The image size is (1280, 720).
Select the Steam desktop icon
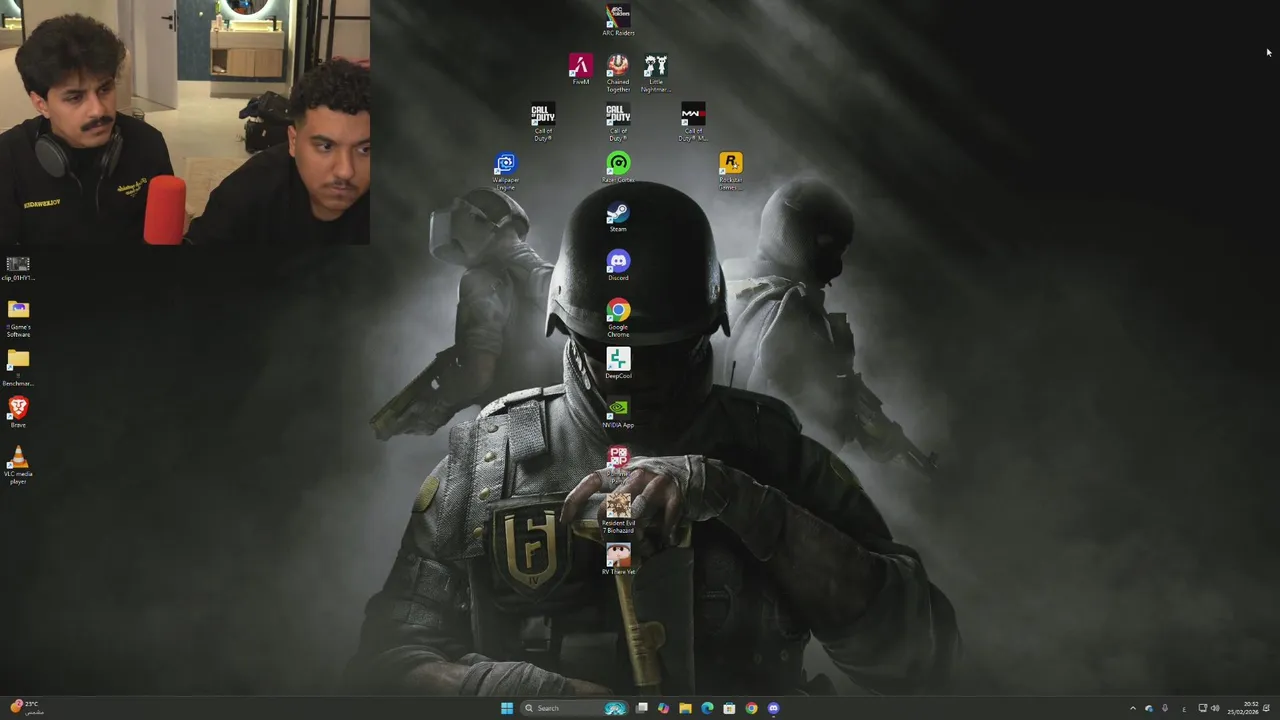[618, 217]
